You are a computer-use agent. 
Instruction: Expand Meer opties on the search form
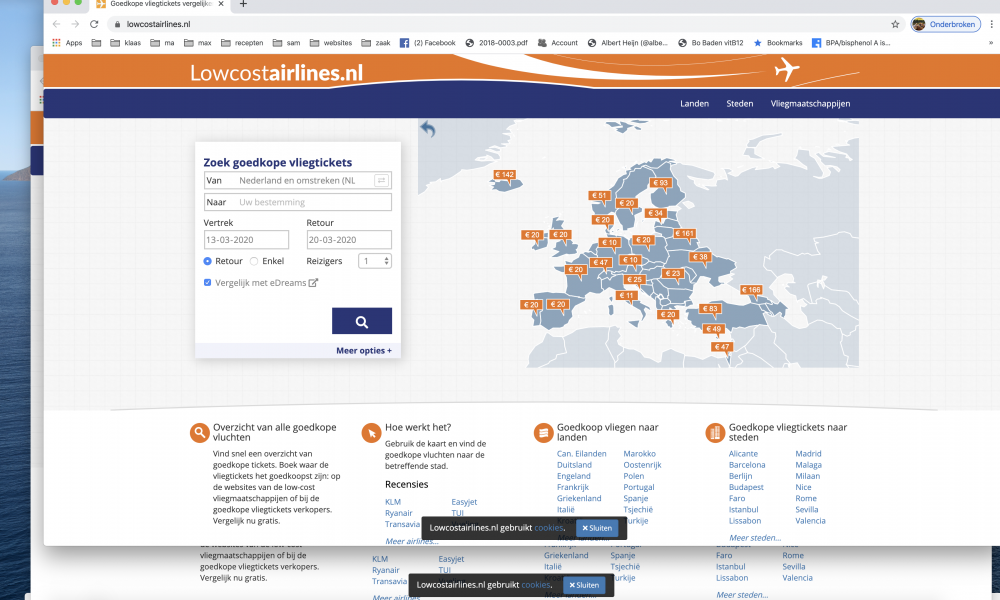click(x=364, y=349)
